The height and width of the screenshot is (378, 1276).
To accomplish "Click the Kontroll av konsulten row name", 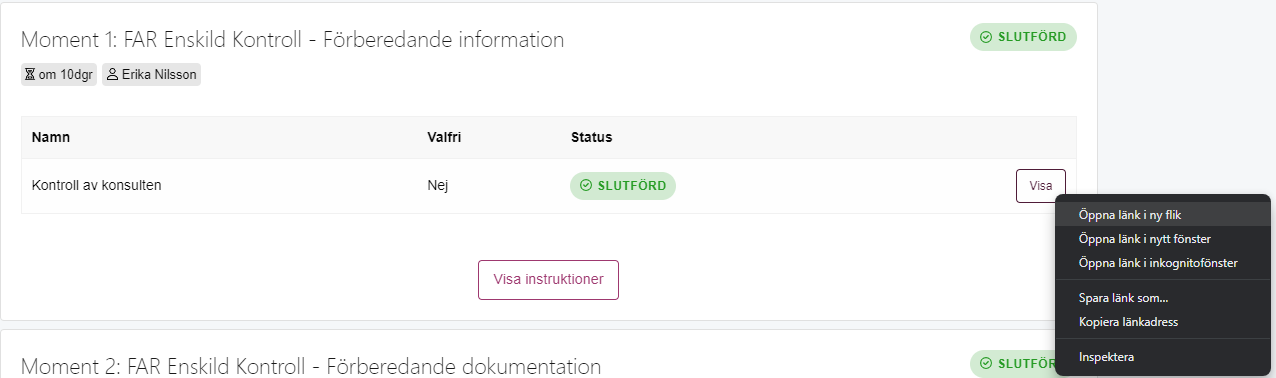I will (97, 185).
